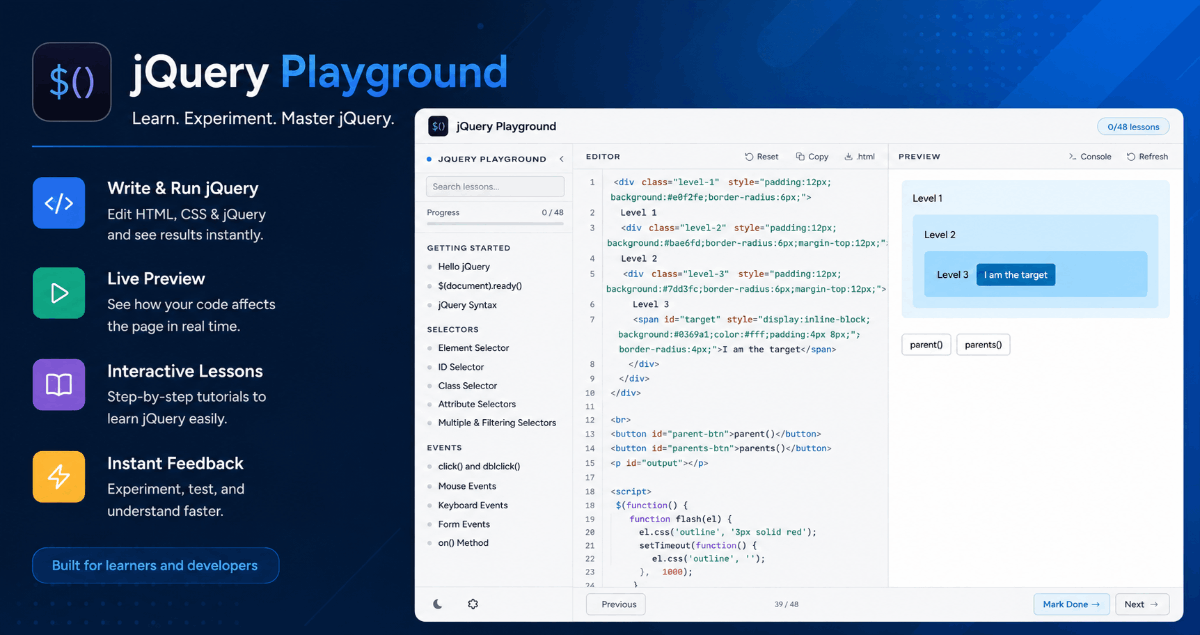Viewport: 1200px width, 635px height.
Task: Download code as .html
Action: tap(860, 157)
